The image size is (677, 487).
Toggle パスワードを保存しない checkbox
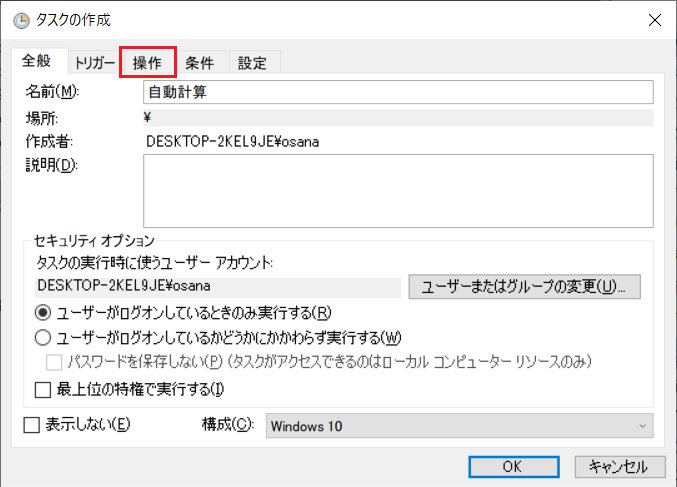pyautogui.click(x=54, y=362)
